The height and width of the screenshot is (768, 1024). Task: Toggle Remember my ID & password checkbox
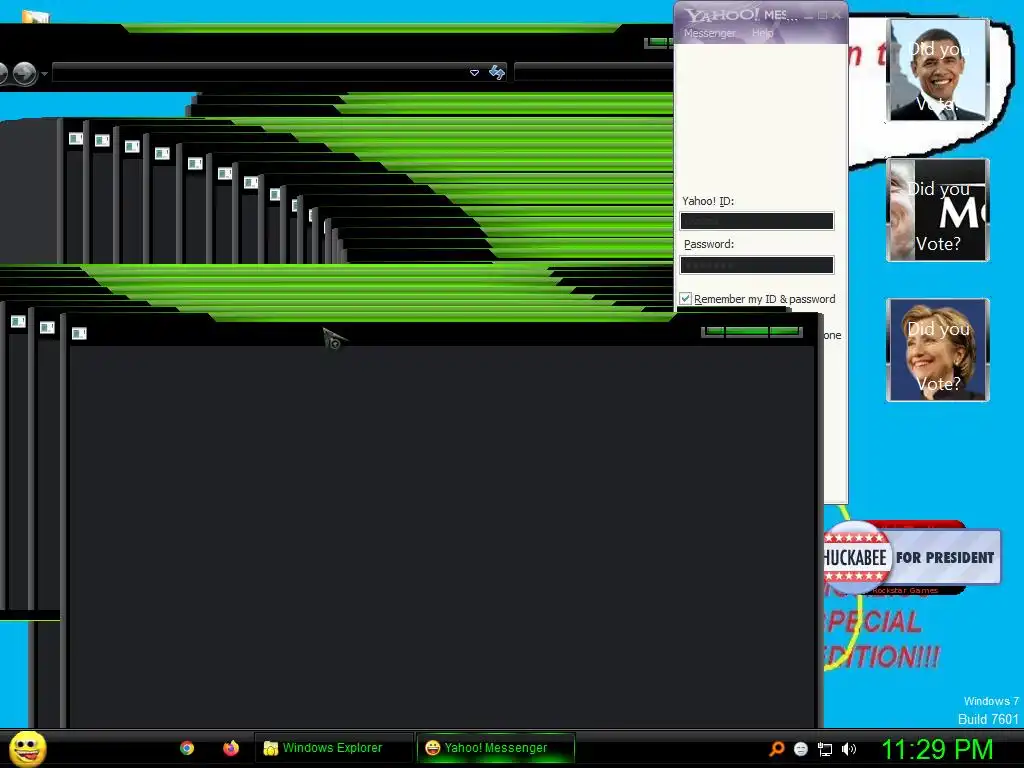pyautogui.click(x=685, y=298)
